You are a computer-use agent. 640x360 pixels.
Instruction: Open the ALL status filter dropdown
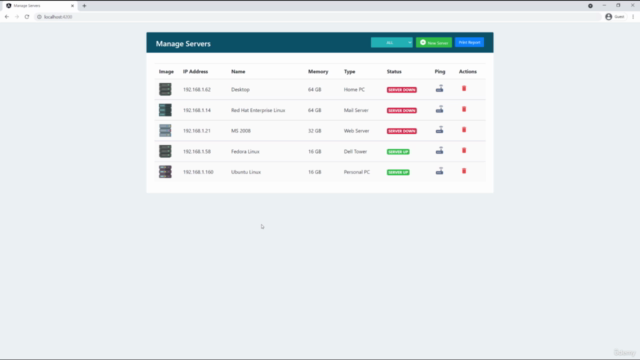pos(391,42)
